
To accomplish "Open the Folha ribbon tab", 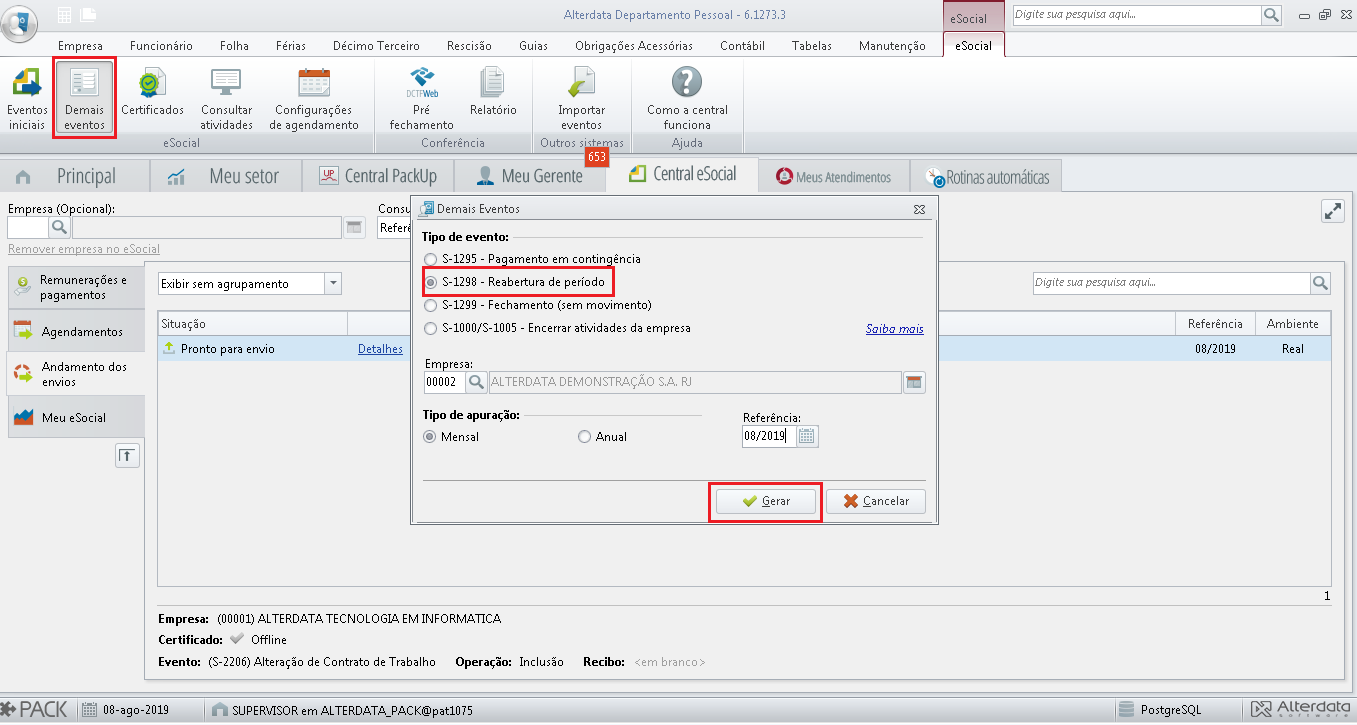I will coord(234,46).
